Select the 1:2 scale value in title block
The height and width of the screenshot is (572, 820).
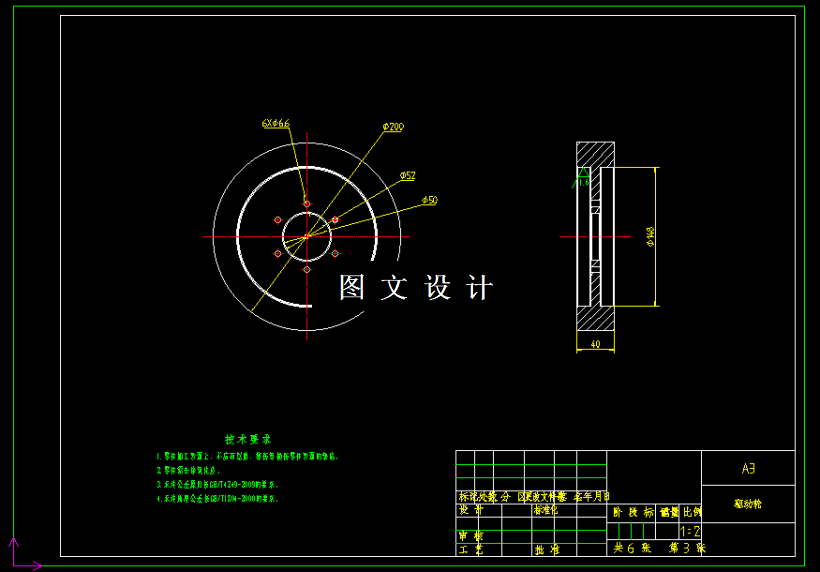tap(690, 532)
